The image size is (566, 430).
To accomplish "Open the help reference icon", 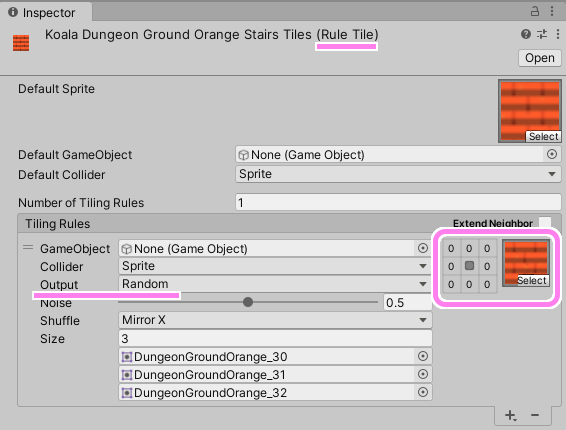I will point(526,34).
